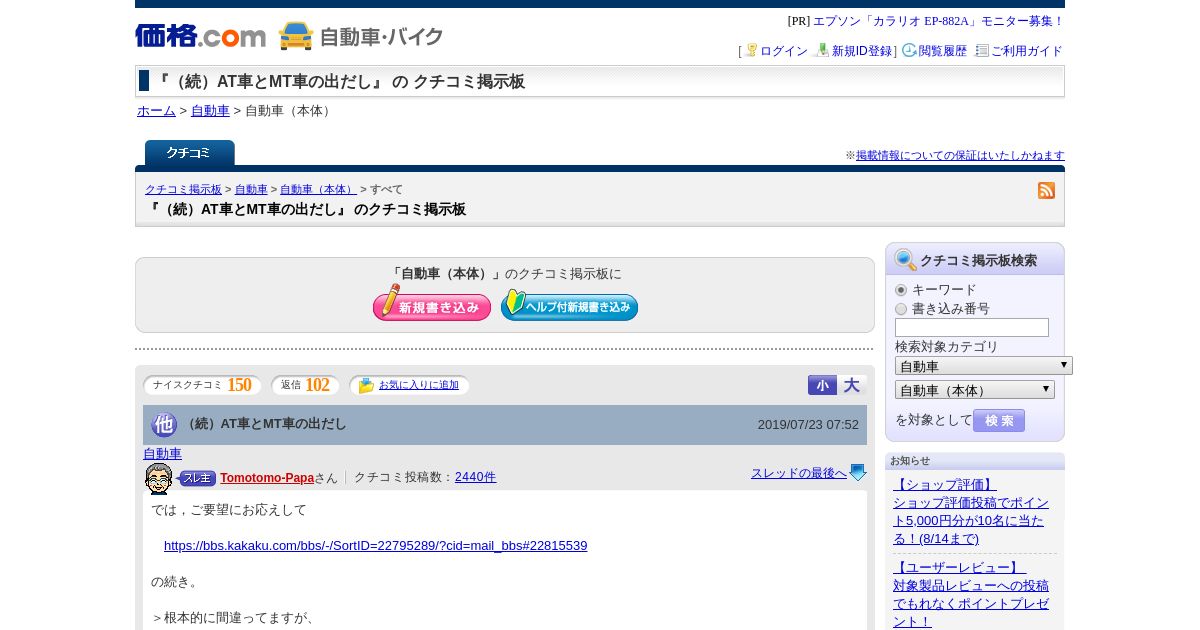Screen dimensions: 1200x630
Task: Click the お知らせ panel heading
Action: point(910,461)
